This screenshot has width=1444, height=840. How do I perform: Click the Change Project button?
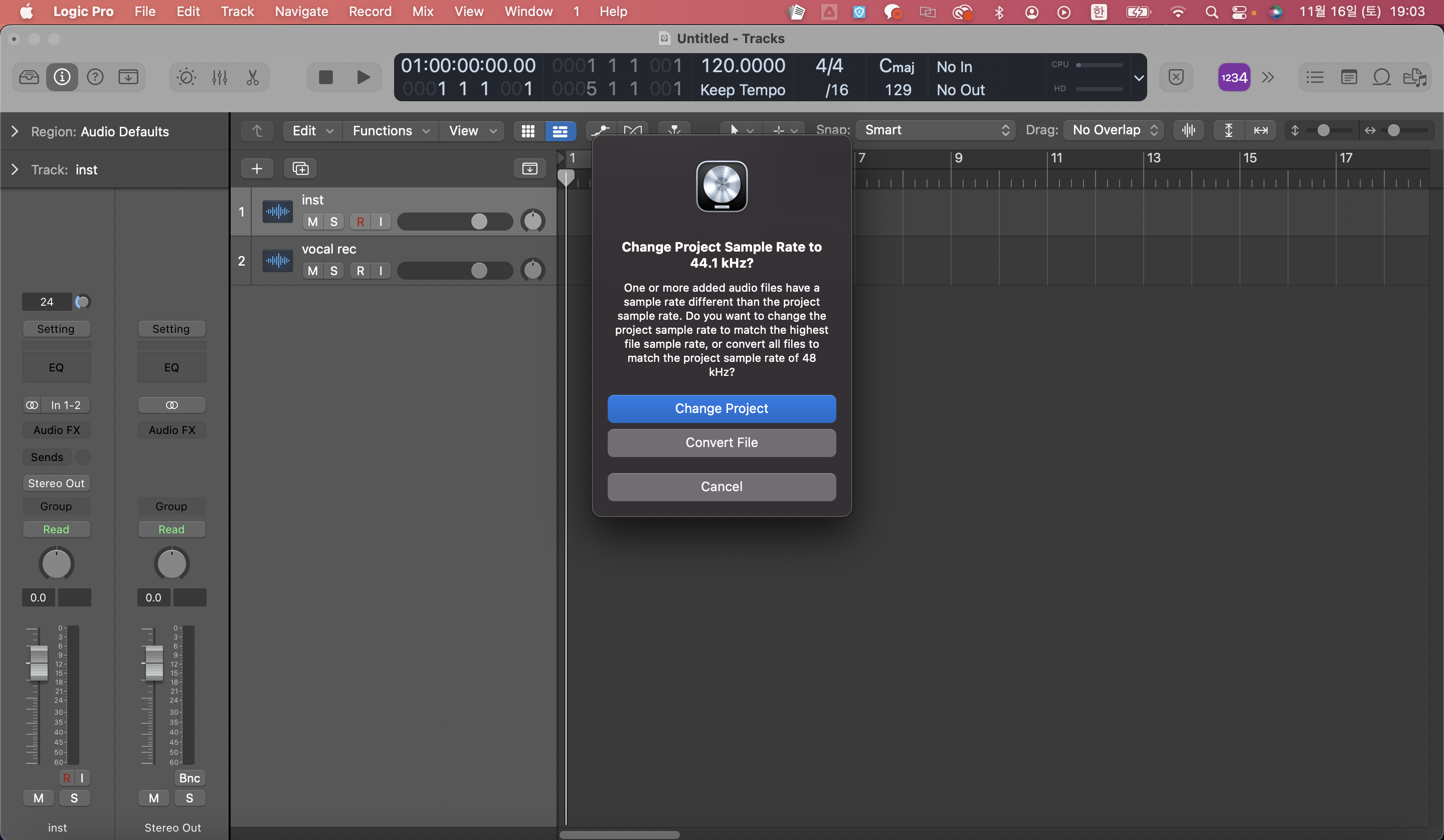click(721, 408)
